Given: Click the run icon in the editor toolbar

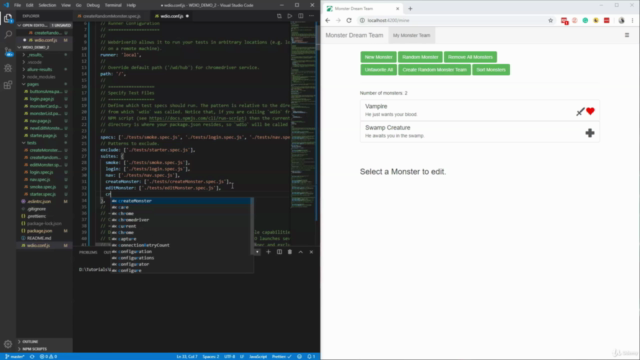Looking at the screenshot, I should (290, 16).
